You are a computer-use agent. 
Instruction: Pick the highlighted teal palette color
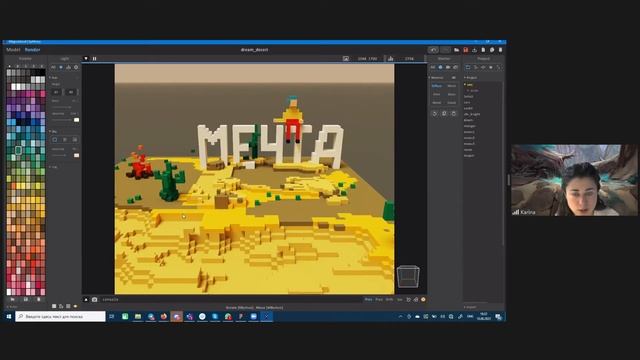click(x=18, y=151)
